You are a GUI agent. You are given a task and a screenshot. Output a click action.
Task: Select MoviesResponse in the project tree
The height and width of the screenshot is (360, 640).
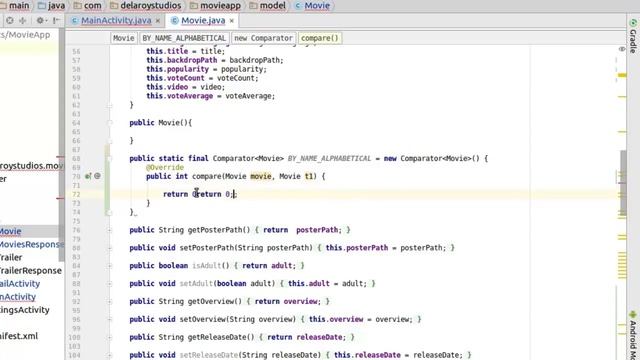click(x=31, y=244)
